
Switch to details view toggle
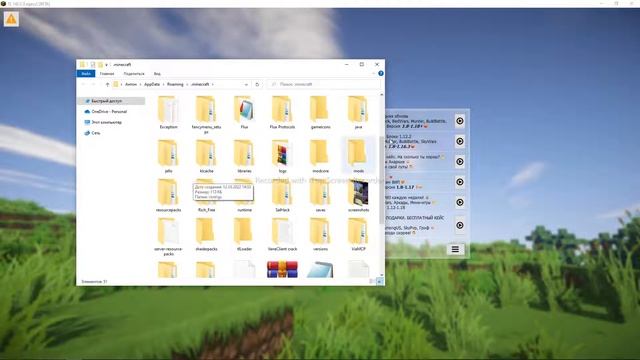pos(371,281)
